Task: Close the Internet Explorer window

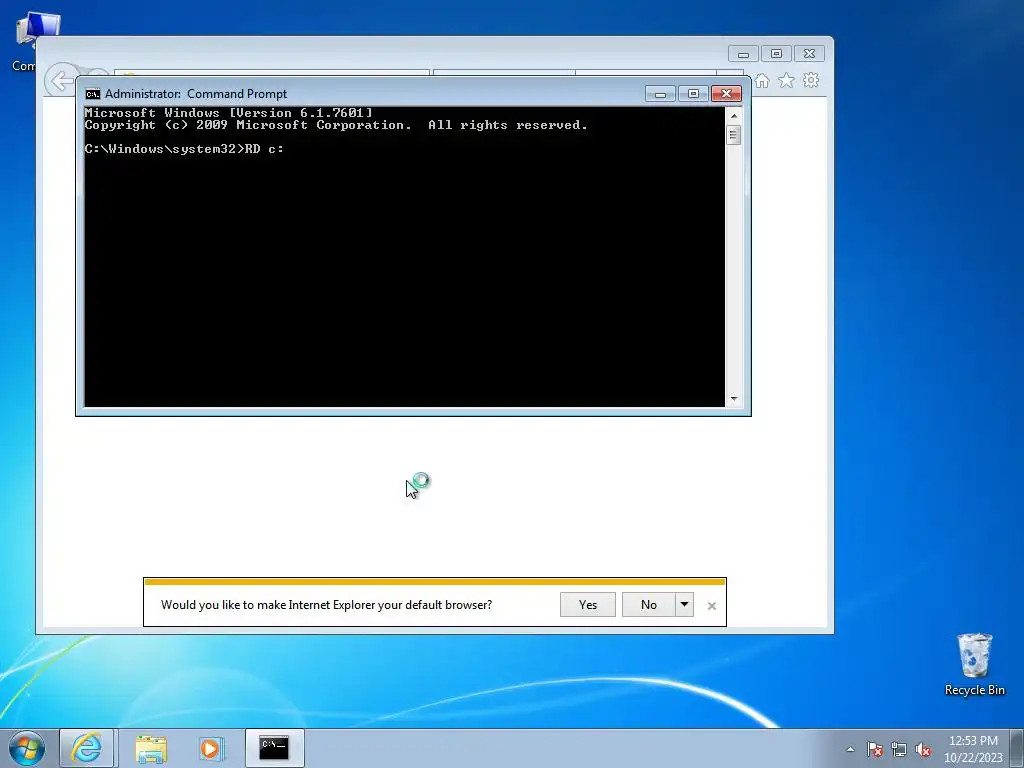Action: click(810, 54)
